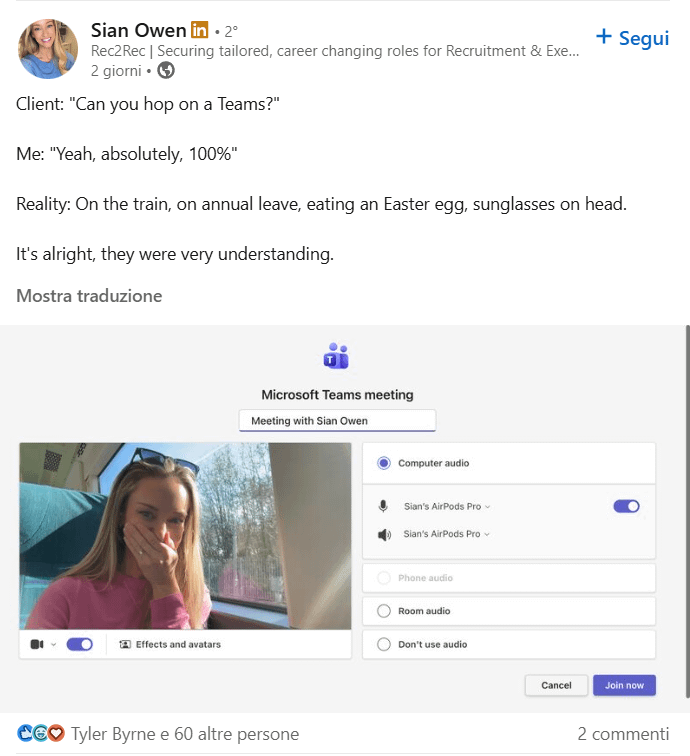Click the camera icon in Teams
Image resolution: width=690 pixels, height=756 pixels.
(x=37, y=645)
